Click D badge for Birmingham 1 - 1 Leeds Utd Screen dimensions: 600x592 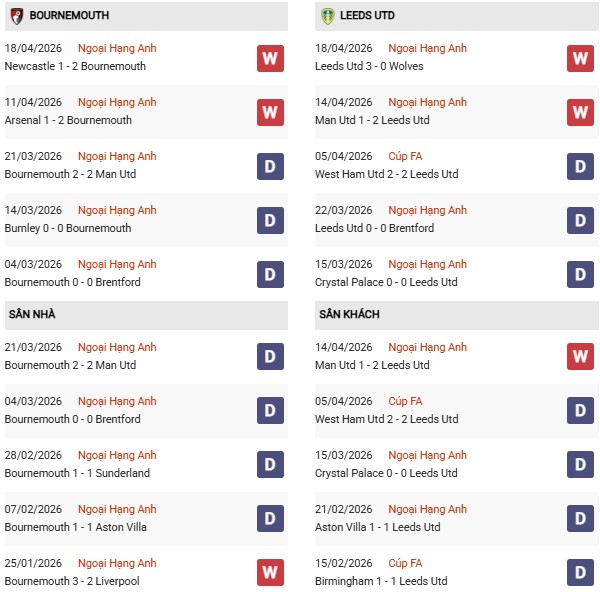[x=581, y=573]
